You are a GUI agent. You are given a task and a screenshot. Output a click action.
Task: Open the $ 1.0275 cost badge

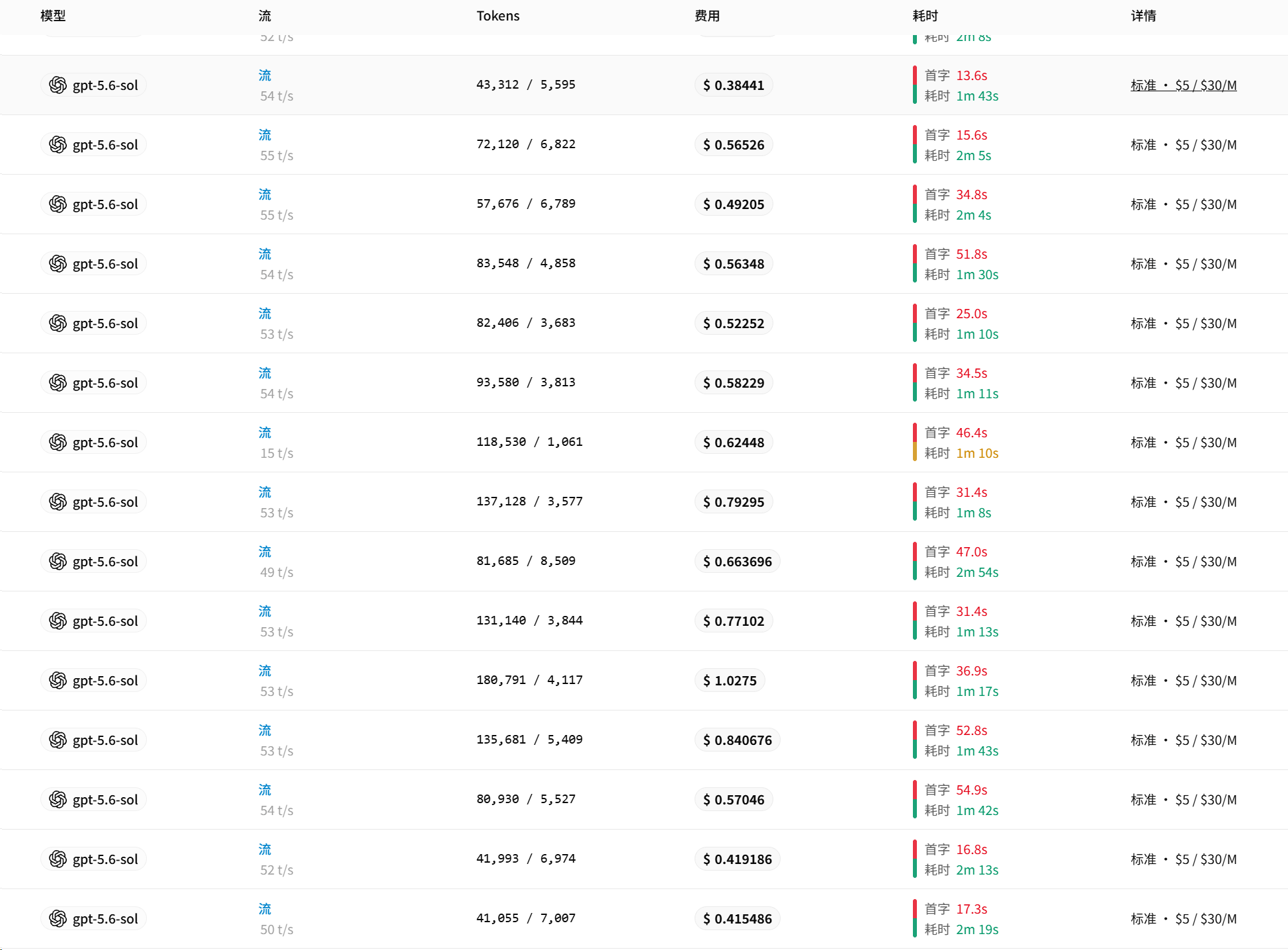tap(730, 681)
